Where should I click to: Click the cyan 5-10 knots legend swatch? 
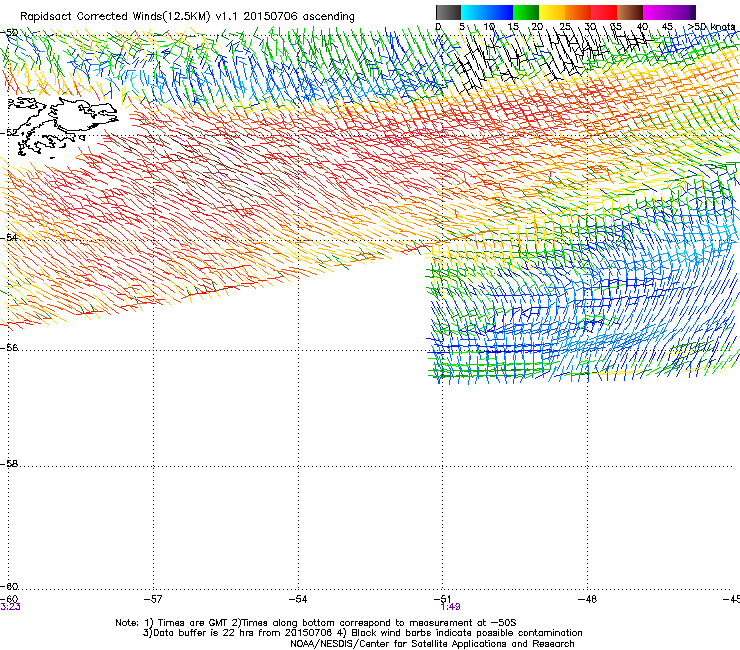tap(474, 12)
